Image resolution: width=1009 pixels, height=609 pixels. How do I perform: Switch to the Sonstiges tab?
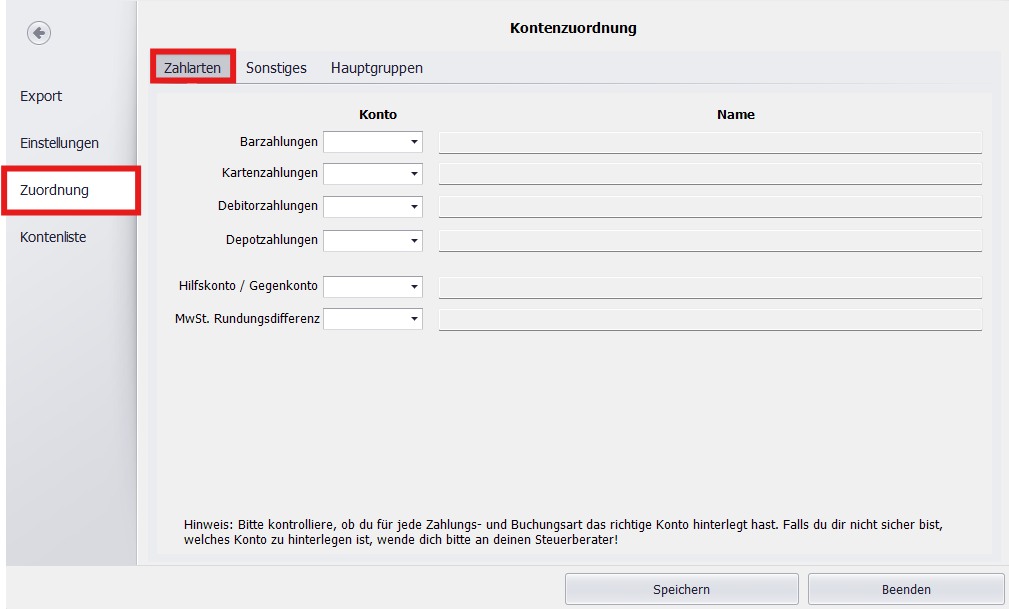[x=276, y=67]
